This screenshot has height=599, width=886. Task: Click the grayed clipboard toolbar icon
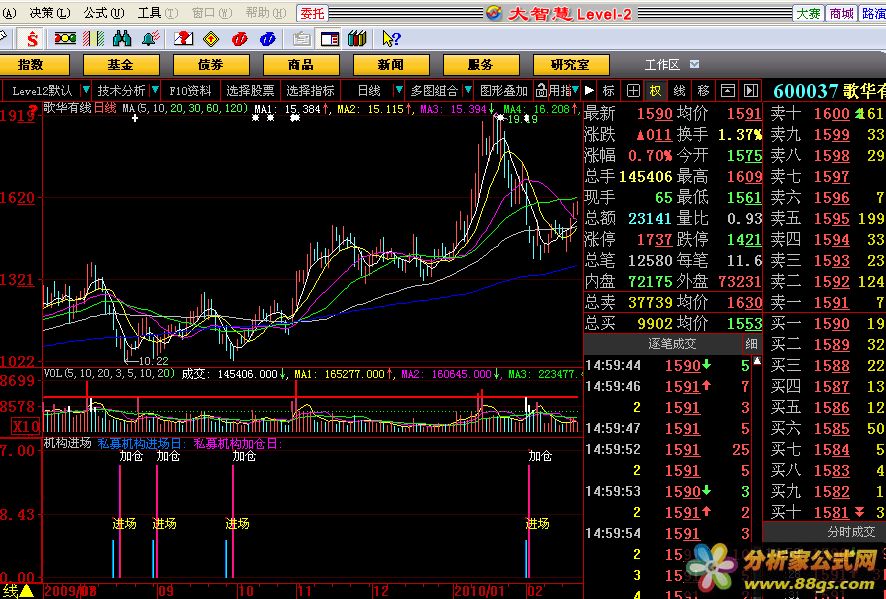302,38
